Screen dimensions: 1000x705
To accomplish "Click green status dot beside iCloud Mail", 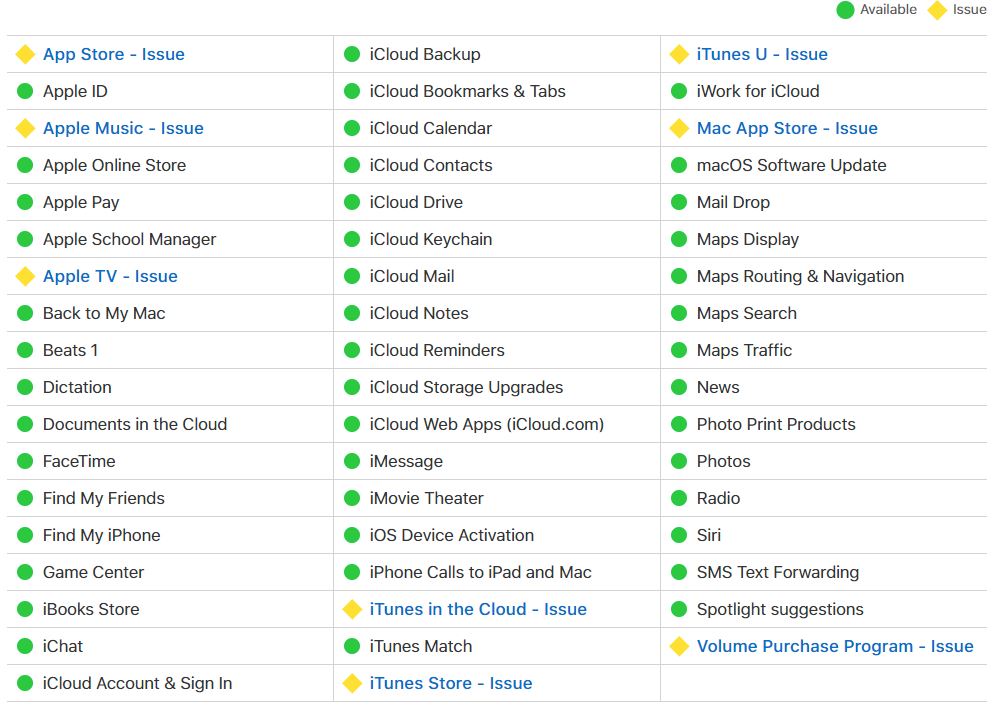I will coord(352,276).
